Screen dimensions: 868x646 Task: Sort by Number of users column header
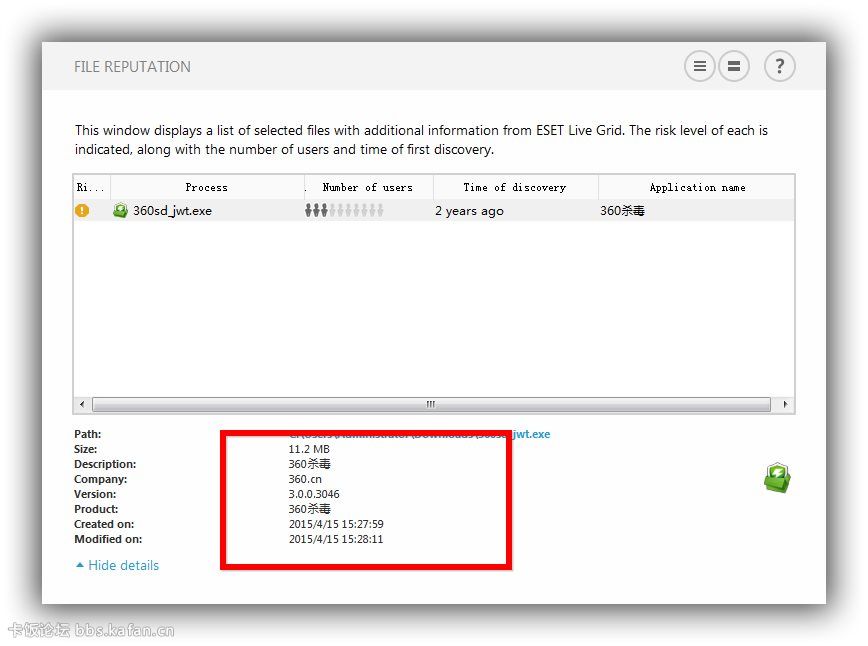pos(368,187)
